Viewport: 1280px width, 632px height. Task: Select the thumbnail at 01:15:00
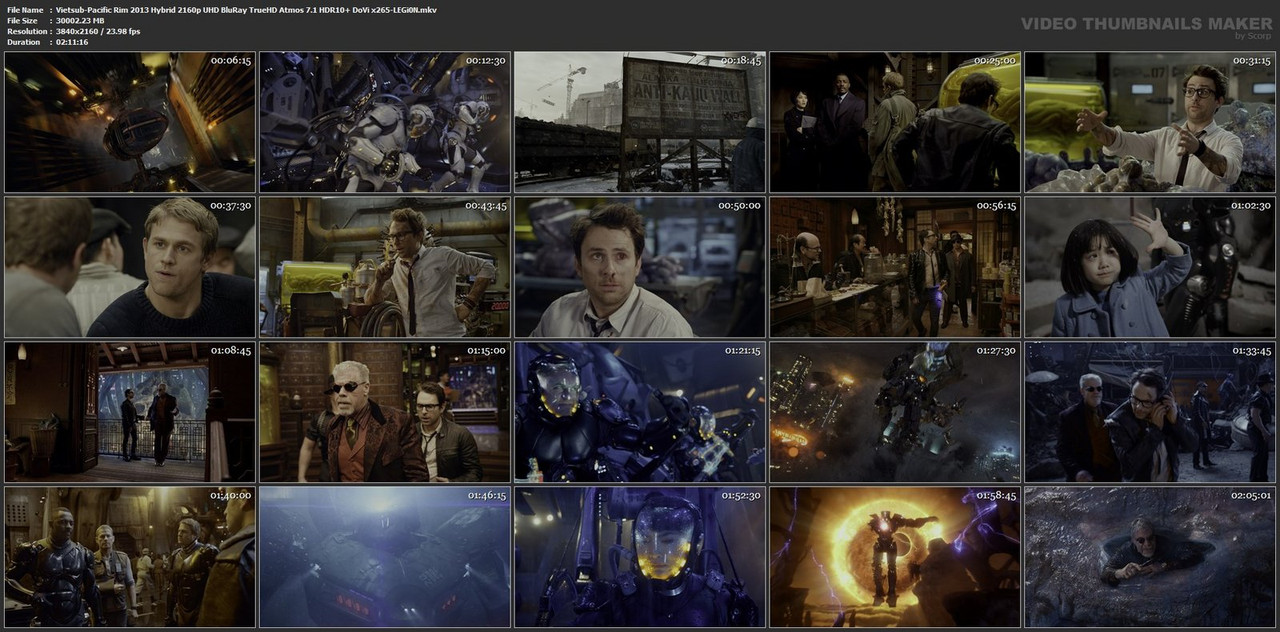(385, 412)
